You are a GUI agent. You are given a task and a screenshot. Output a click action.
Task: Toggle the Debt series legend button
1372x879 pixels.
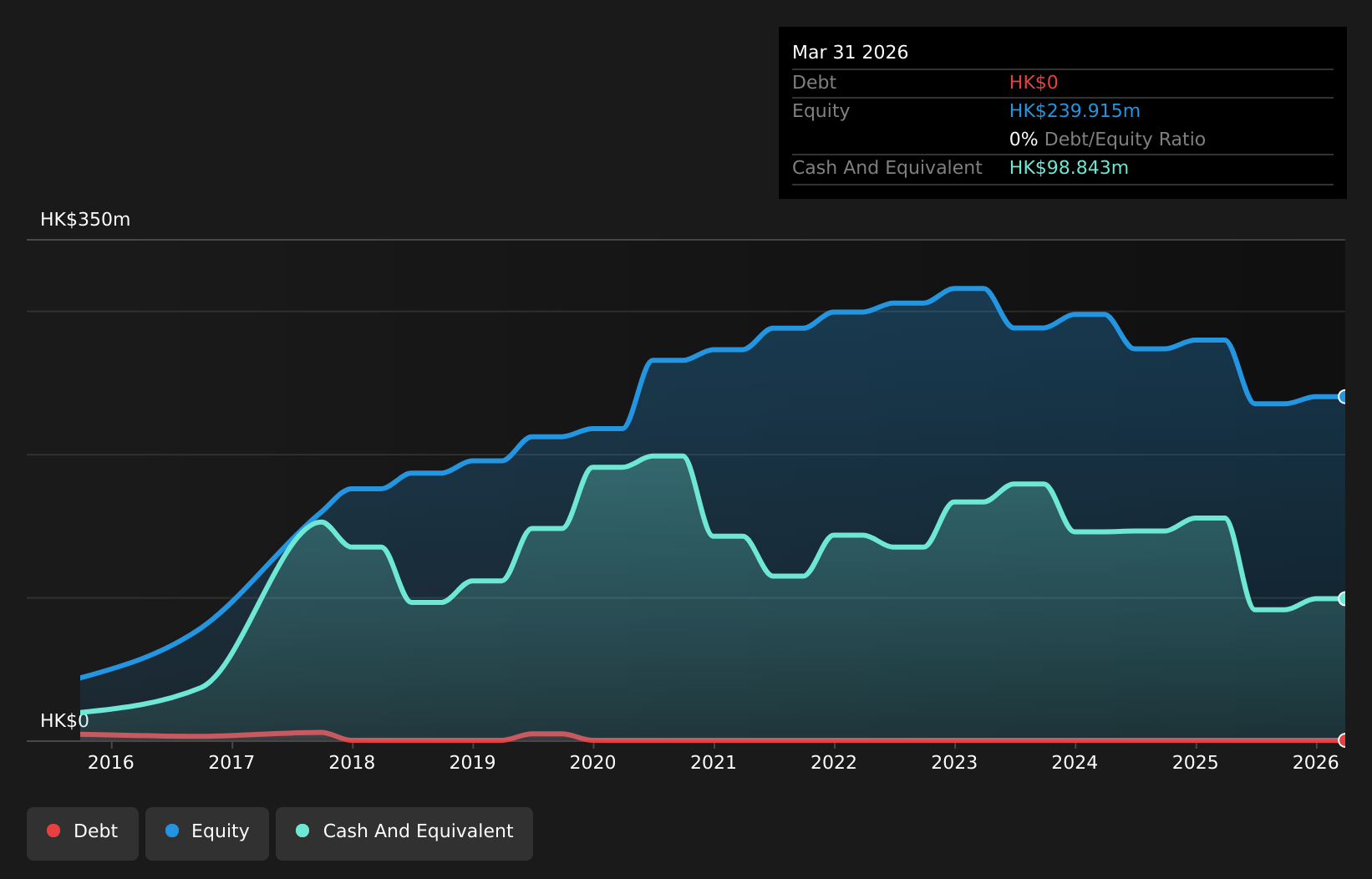click(83, 833)
